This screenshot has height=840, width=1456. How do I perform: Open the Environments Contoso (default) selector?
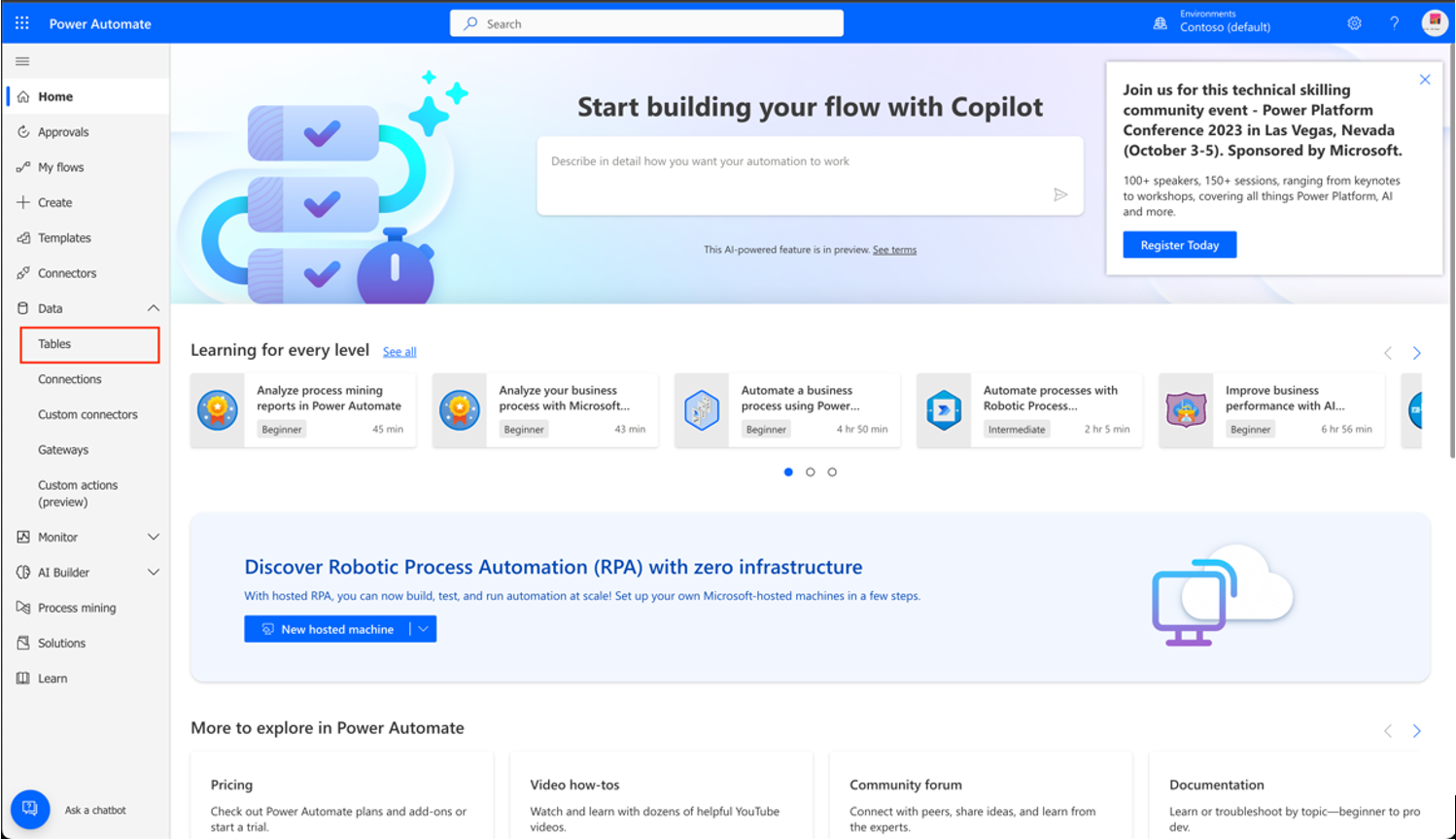pyautogui.click(x=1226, y=21)
